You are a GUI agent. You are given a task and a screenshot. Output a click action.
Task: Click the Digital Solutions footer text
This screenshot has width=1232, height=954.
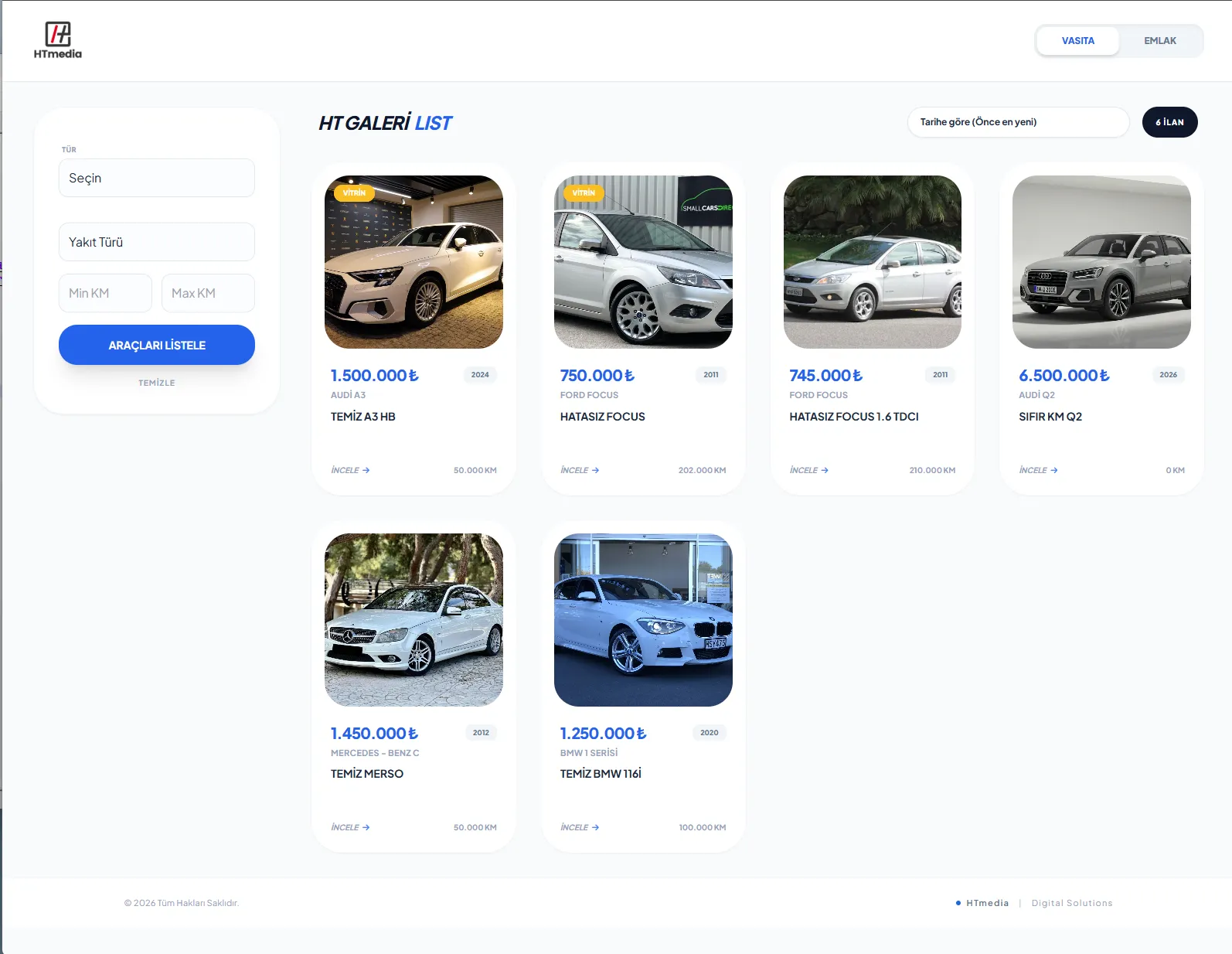(x=1072, y=903)
